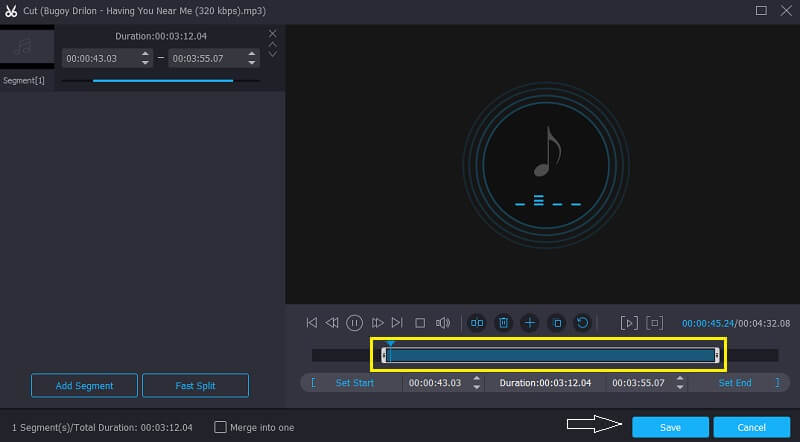This screenshot has height=442, width=800.
Task: Click the split segment icon
Action: coord(477,323)
